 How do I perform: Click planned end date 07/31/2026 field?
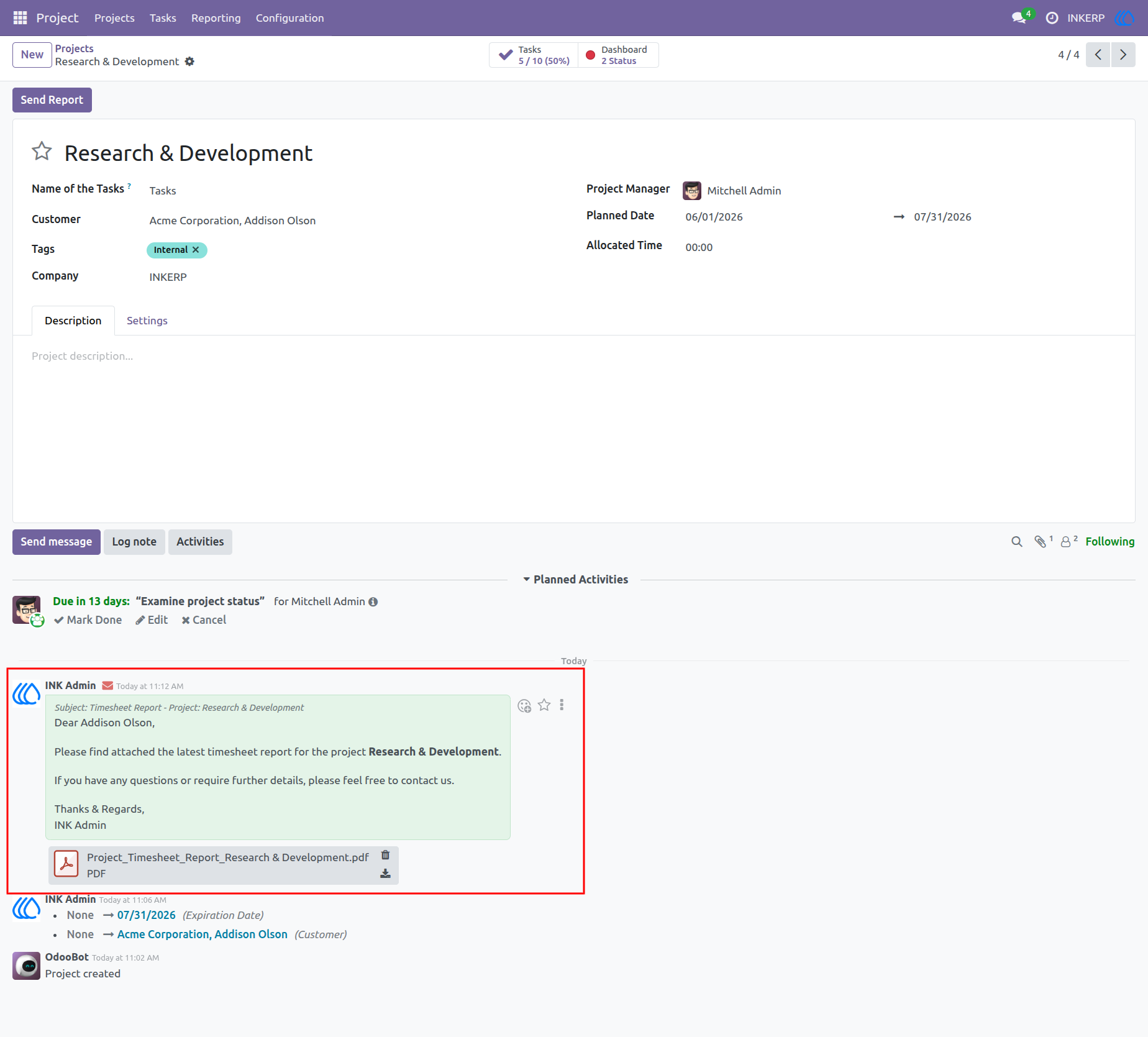(942, 217)
